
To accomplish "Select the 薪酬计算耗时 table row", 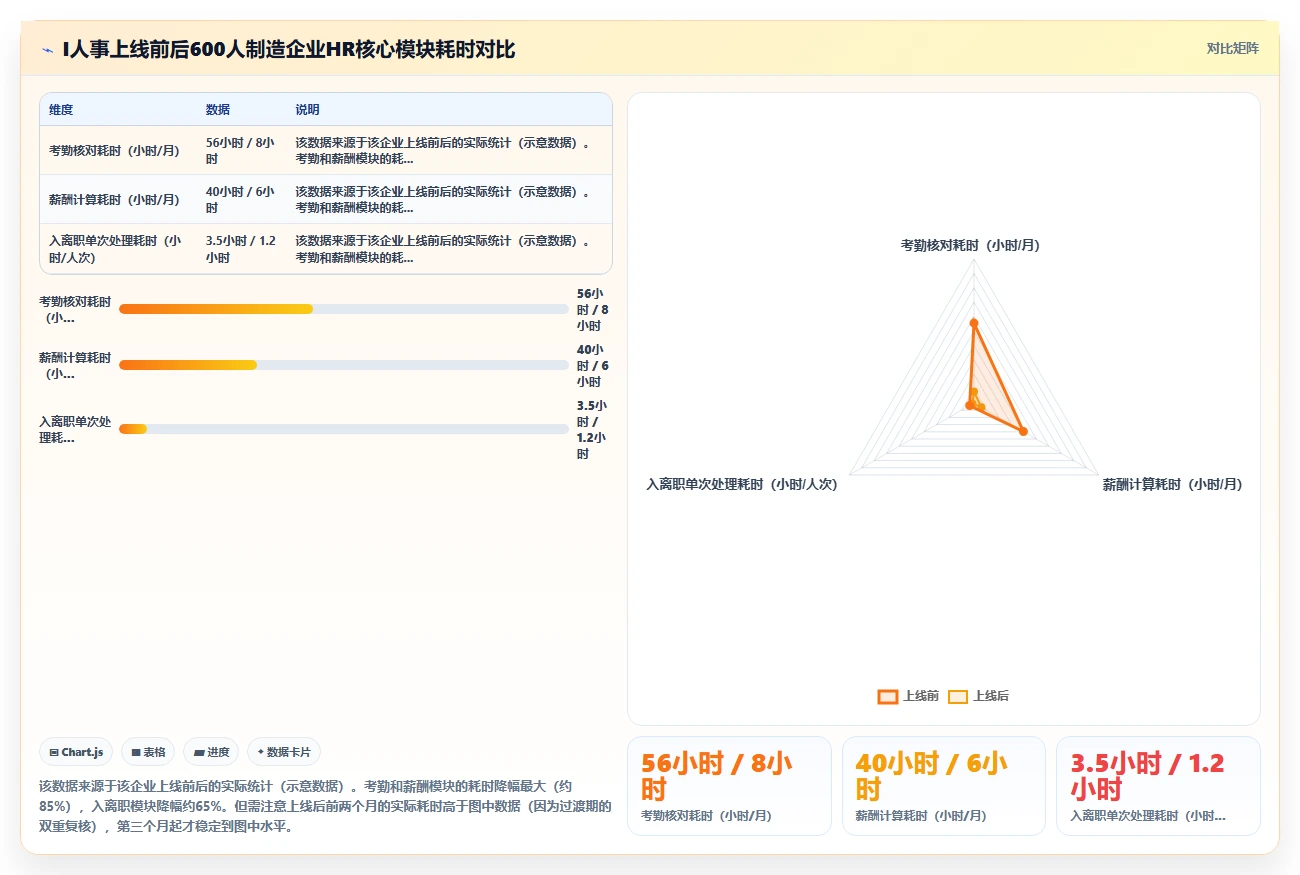I will point(326,199).
